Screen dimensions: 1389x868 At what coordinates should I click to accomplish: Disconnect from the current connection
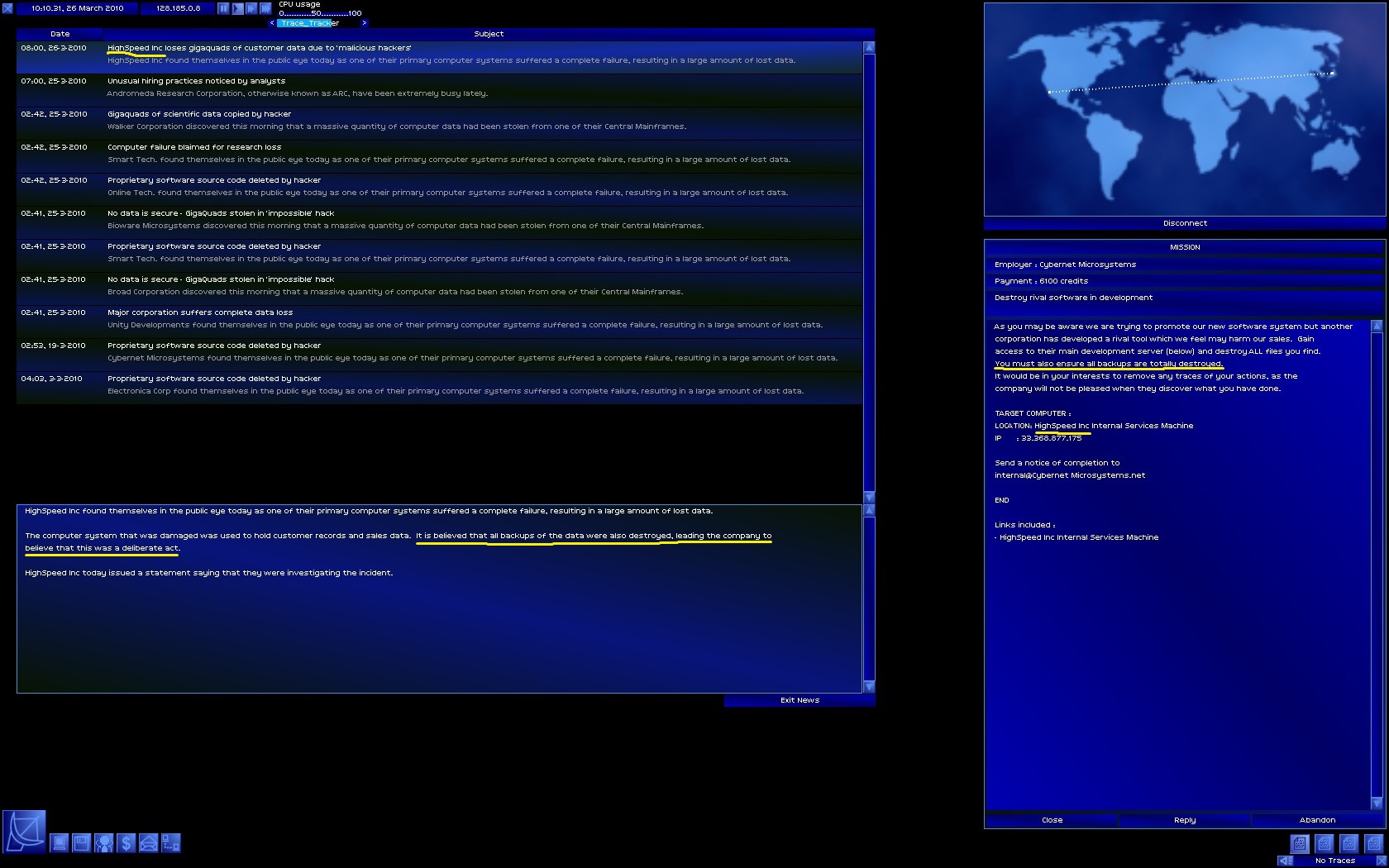(x=1185, y=223)
